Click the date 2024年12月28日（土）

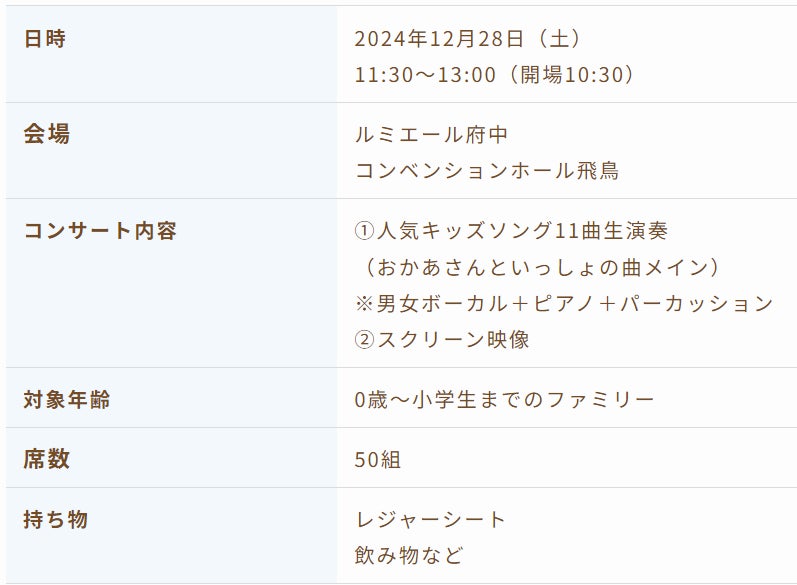point(468,39)
